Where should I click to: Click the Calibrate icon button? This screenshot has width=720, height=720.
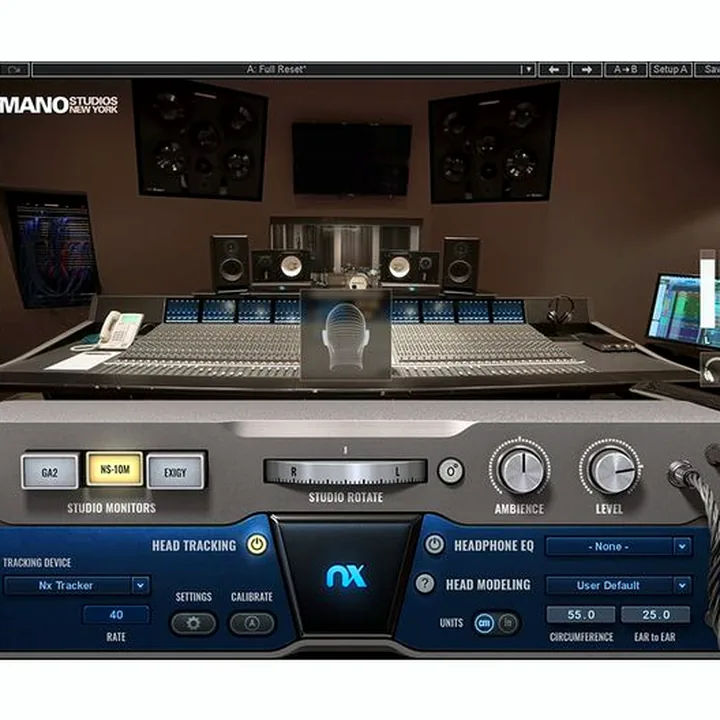(252, 623)
